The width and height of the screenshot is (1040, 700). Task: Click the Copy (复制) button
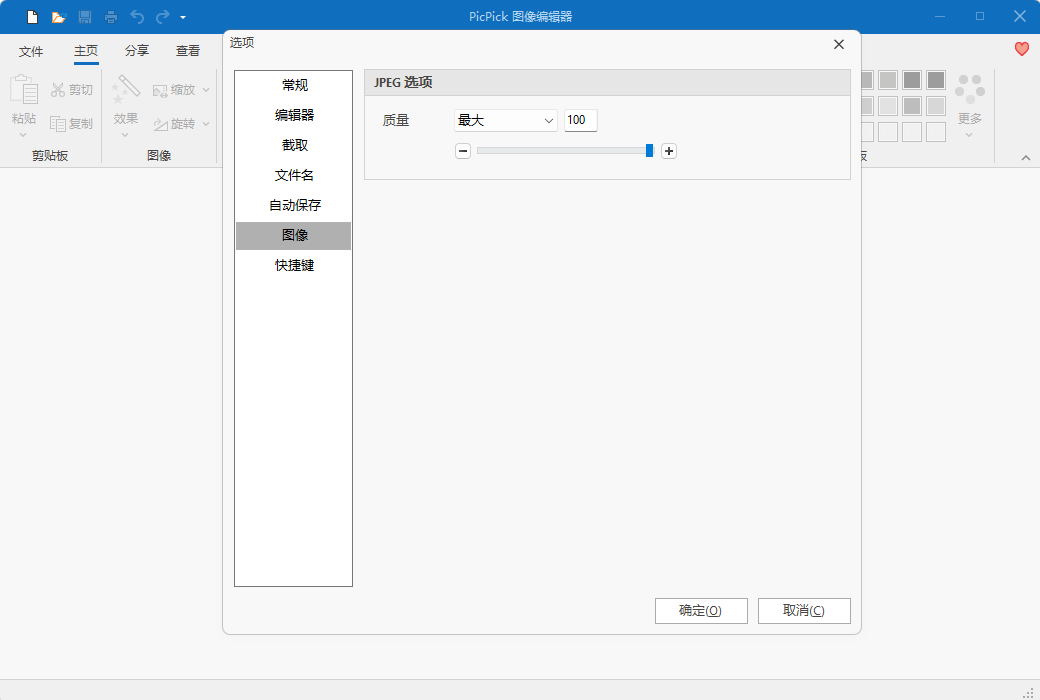(72, 123)
